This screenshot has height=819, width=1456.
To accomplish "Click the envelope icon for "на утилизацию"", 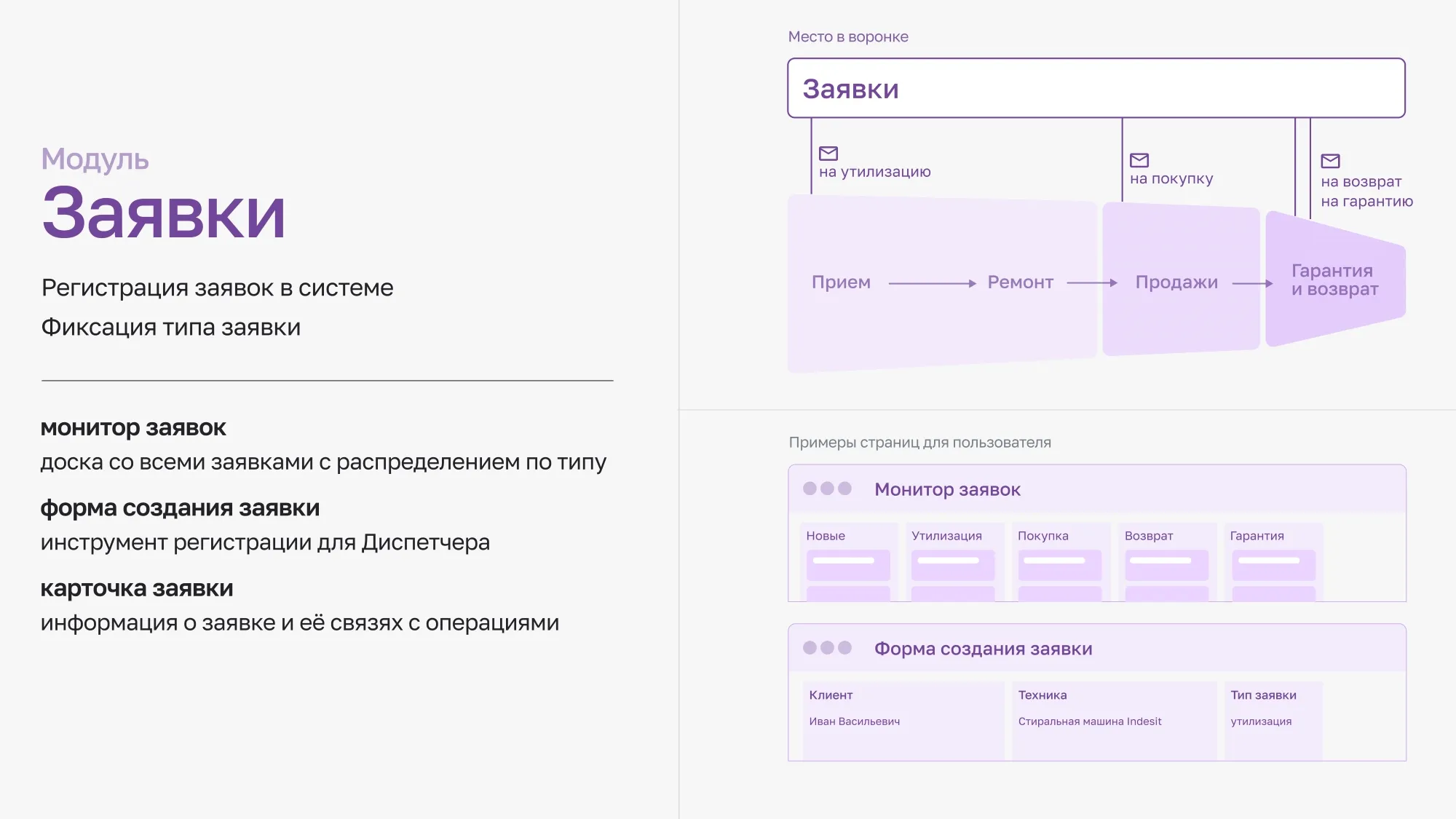I will (828, 153).
